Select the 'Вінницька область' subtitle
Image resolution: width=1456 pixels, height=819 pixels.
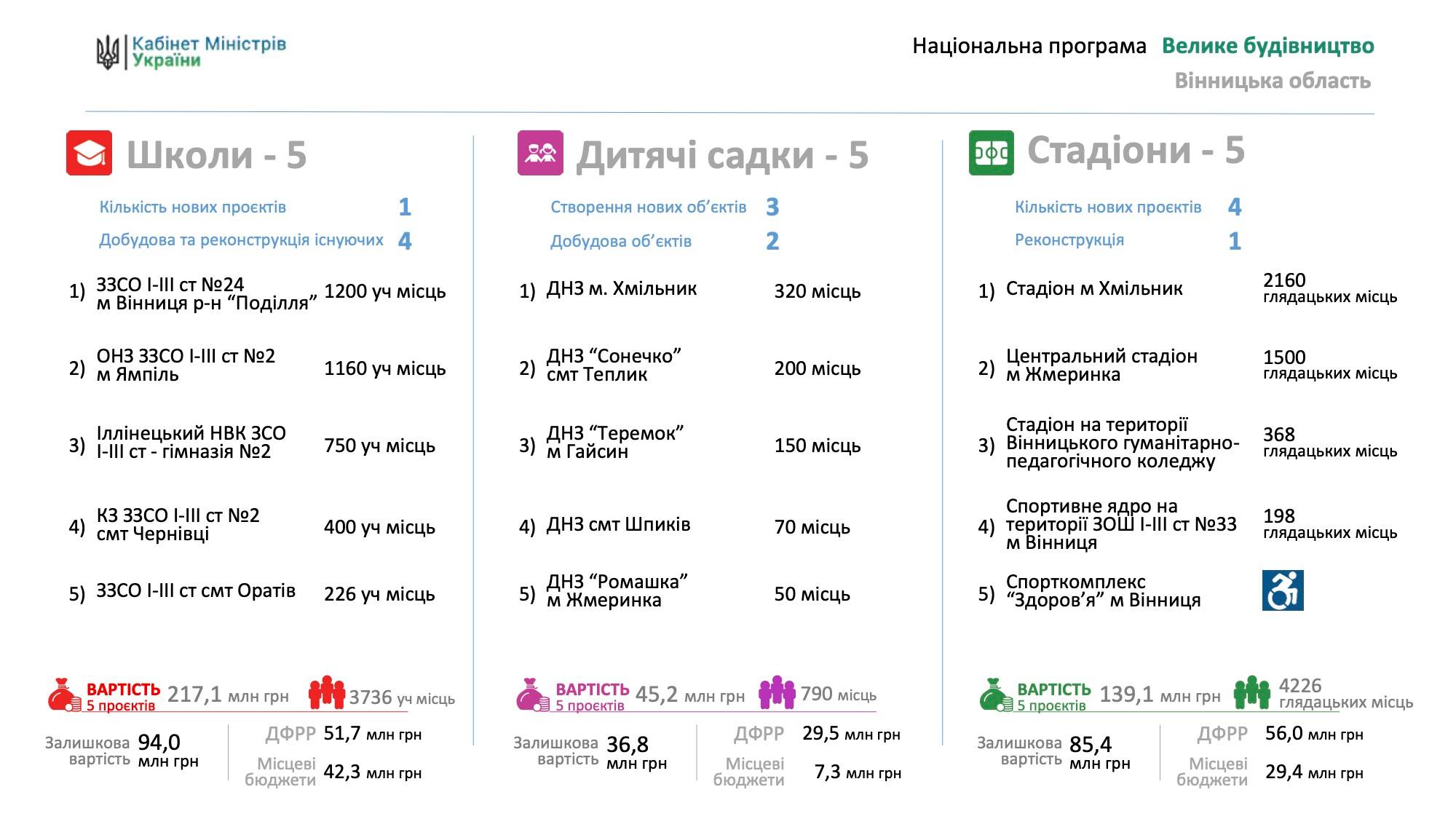click(x=1273, y=81)
